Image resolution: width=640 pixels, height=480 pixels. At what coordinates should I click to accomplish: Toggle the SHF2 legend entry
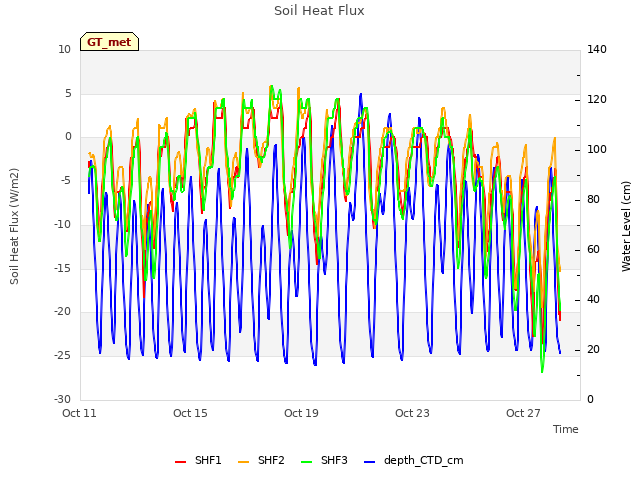point(261,460)
